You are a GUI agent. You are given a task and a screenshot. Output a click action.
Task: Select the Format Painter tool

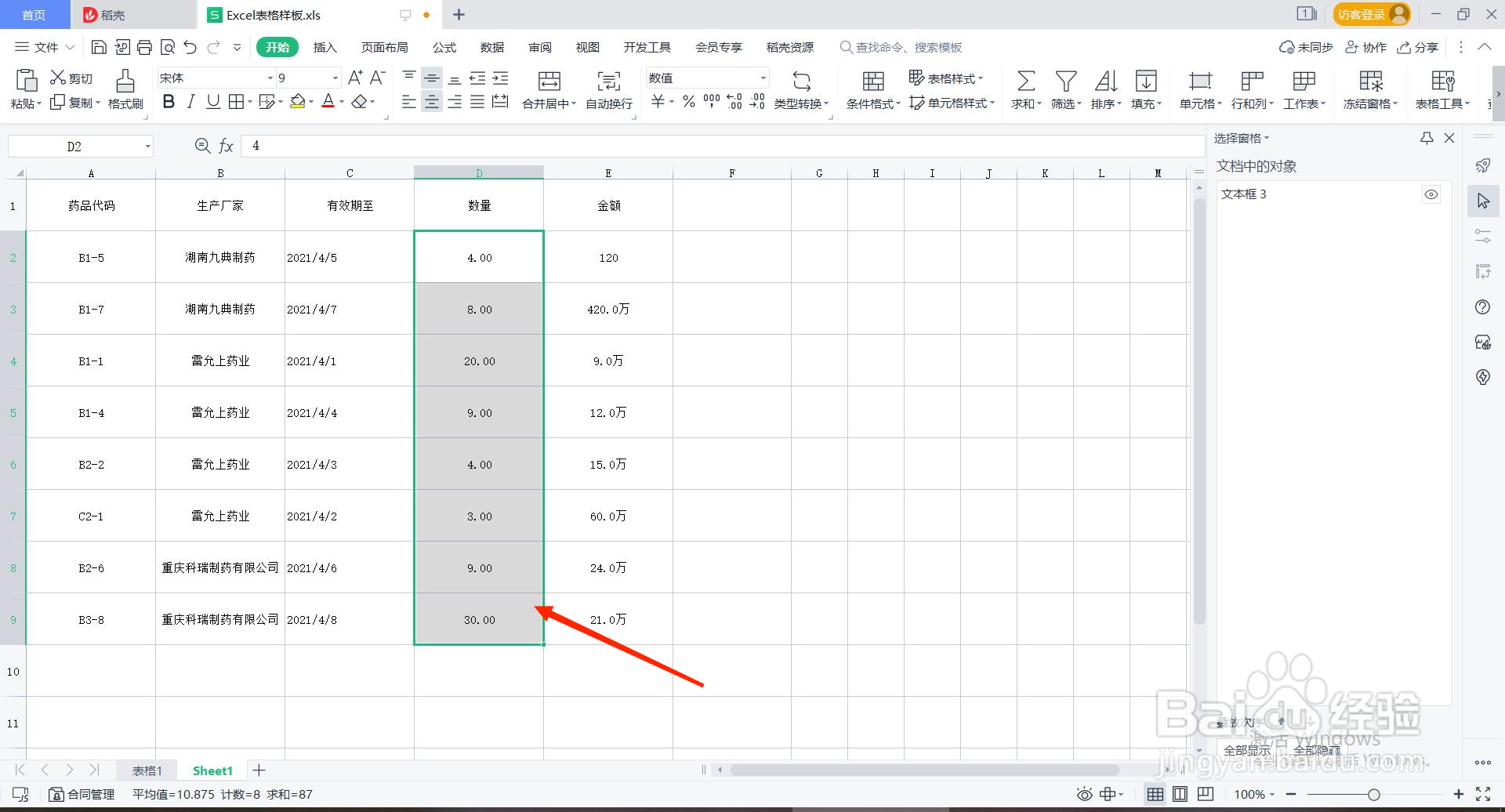tap(125, 89)
